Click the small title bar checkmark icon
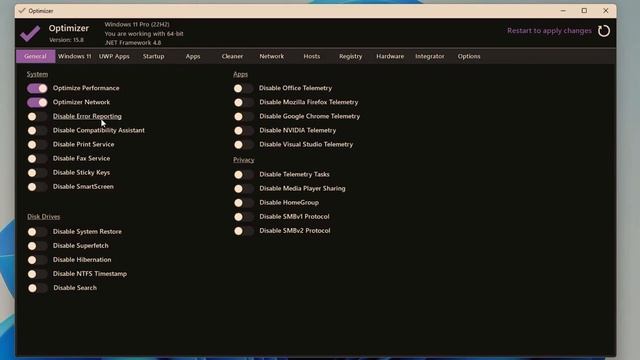The image size is (640, 360). click(22, 11)
